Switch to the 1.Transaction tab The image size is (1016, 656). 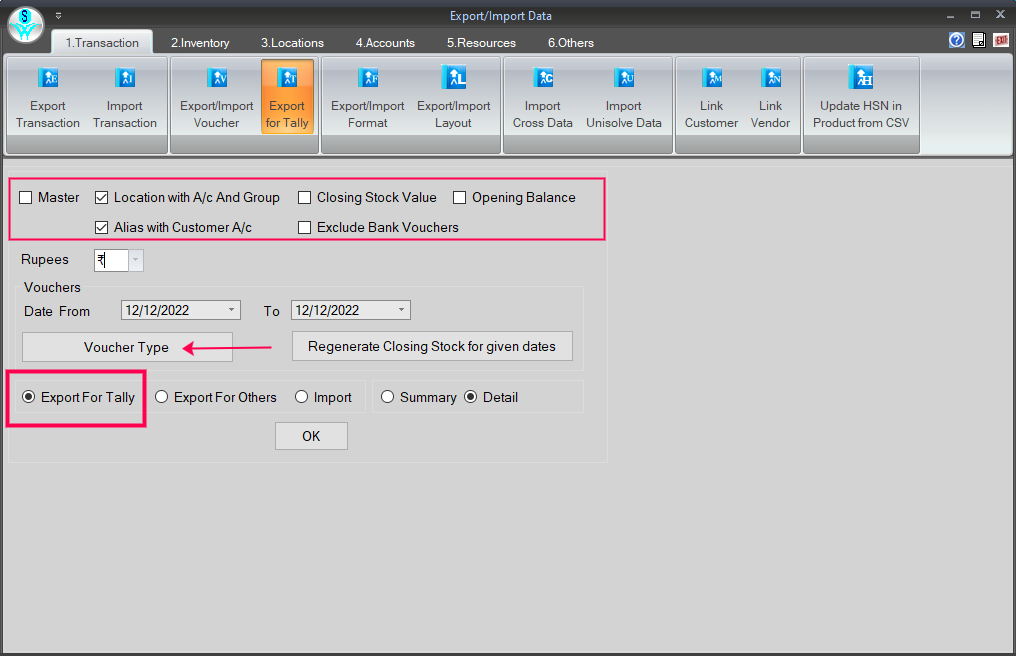click(x=102, y=43)
